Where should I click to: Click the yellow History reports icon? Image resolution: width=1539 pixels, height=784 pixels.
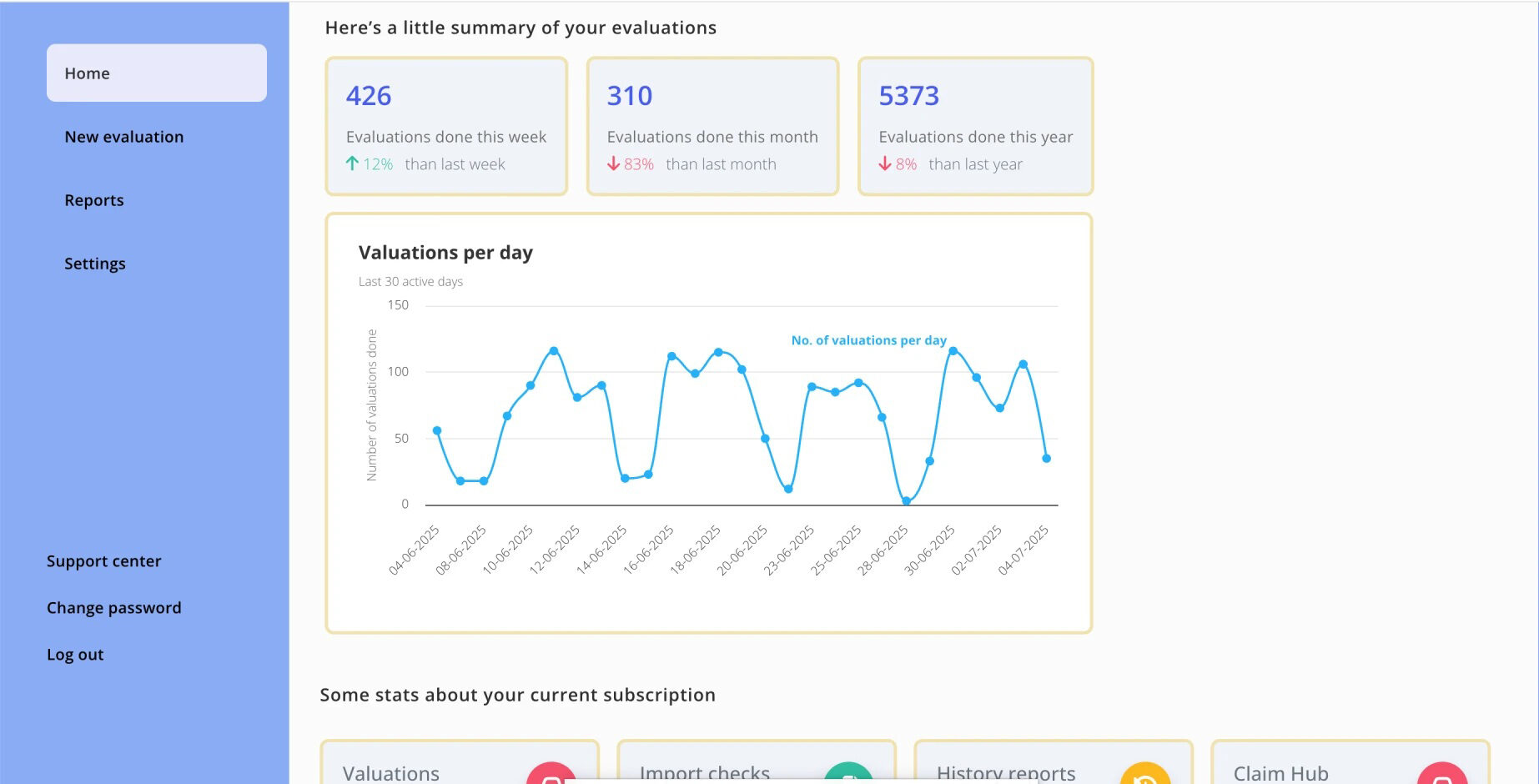coord(1145,775)
